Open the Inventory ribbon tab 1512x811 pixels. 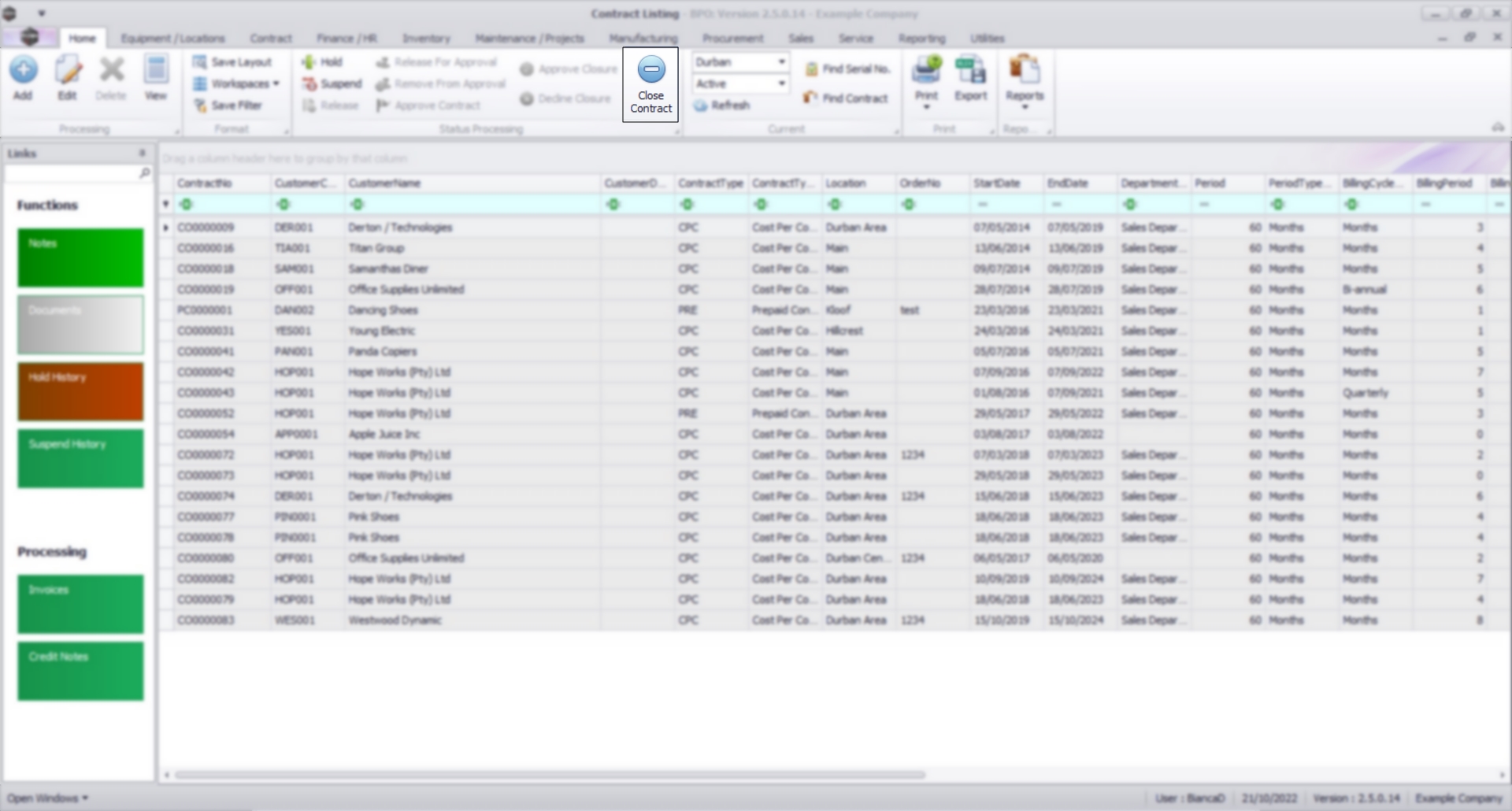(426, 38)
